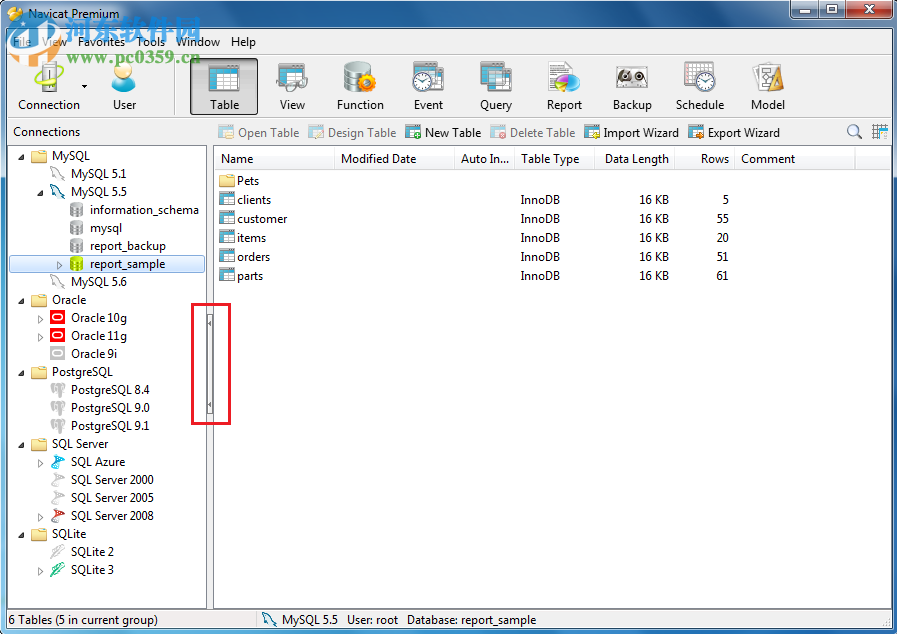Switch to the View objects icon

click(292, 87)
